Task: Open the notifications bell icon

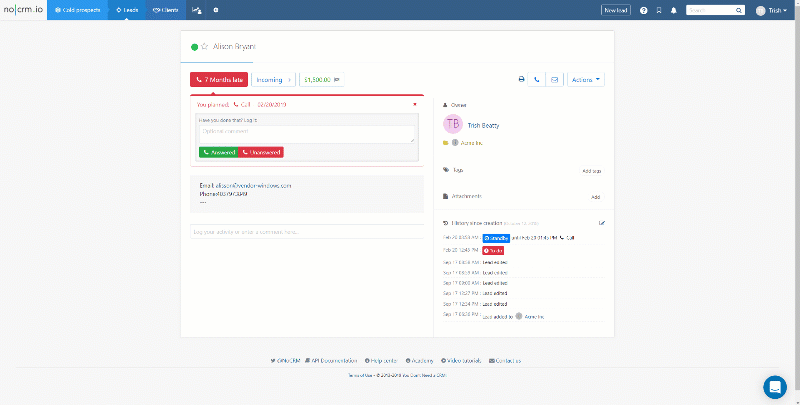Action: [673, 10]
